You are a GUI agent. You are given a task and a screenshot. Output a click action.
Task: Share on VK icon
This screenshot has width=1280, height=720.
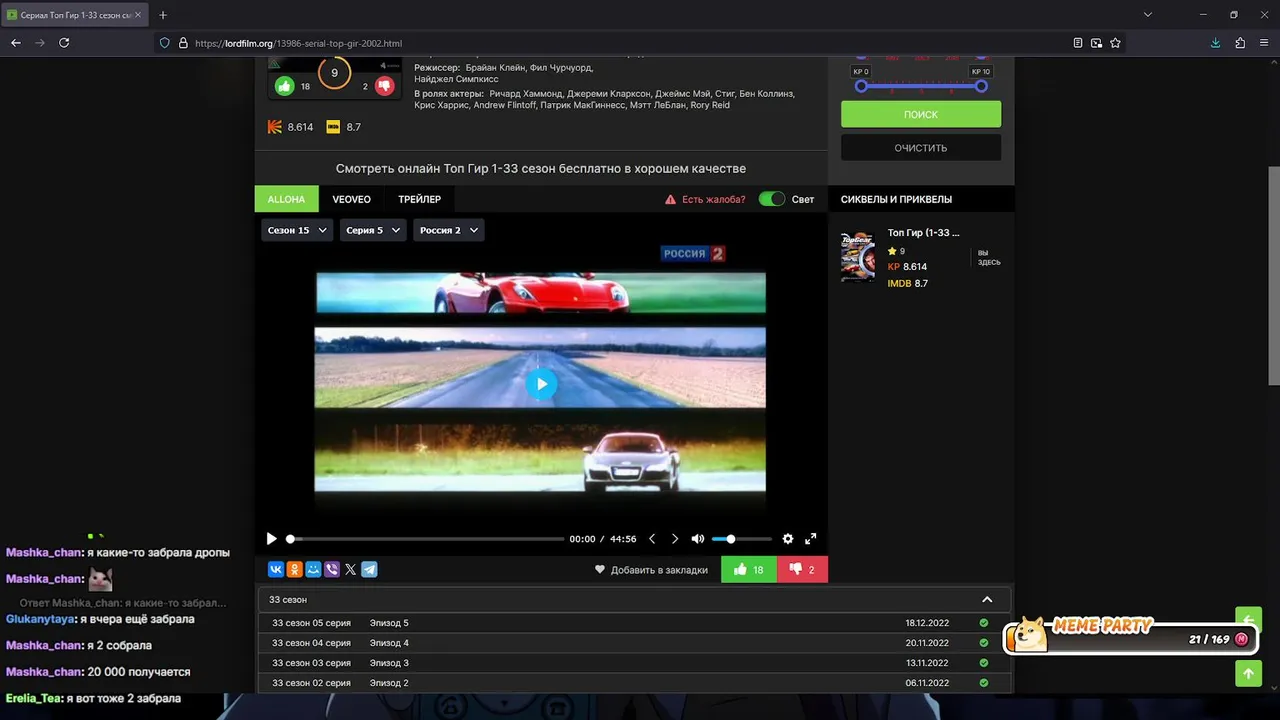pyautogui.click(x=276, y=569)
